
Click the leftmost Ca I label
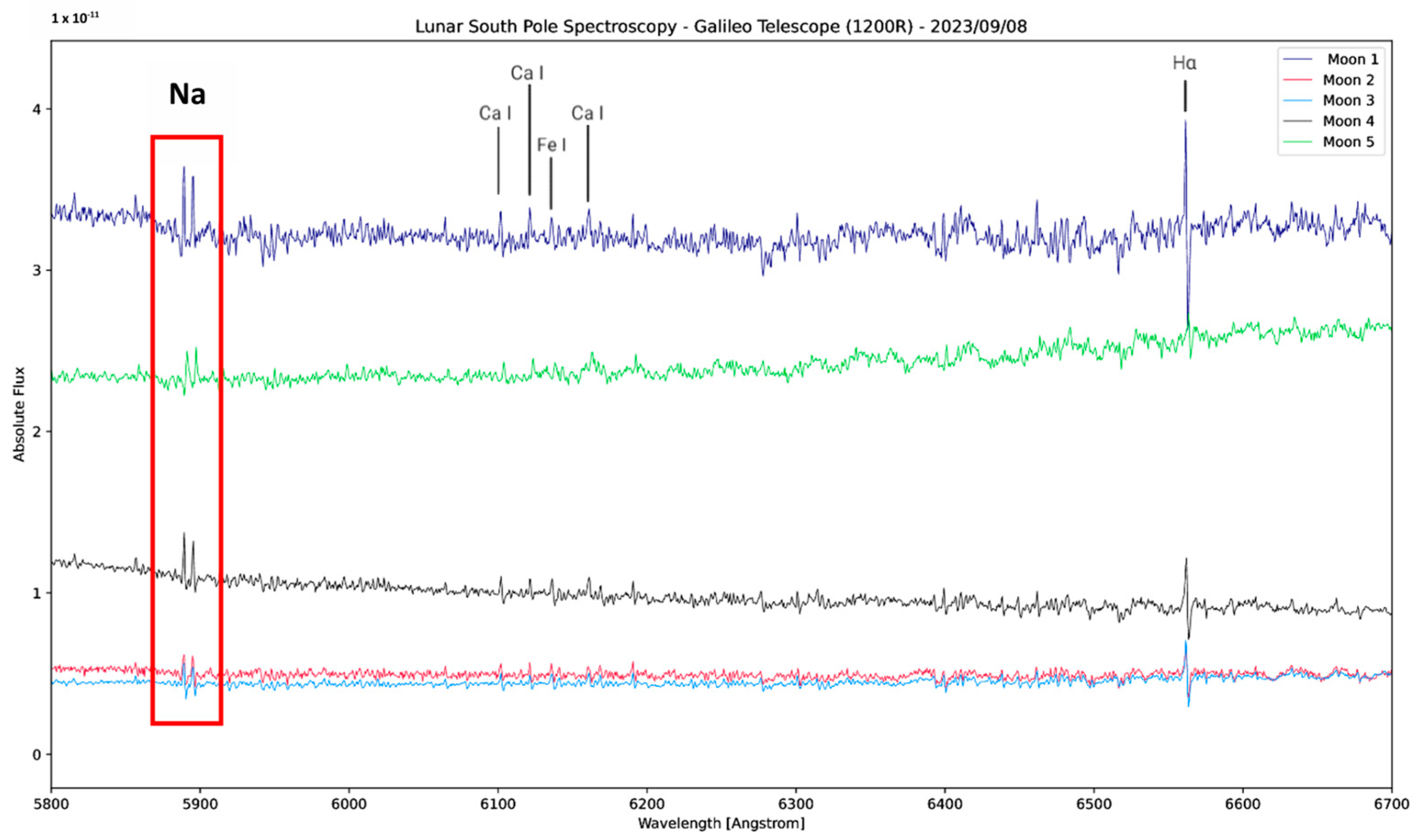tap(495, 114)
